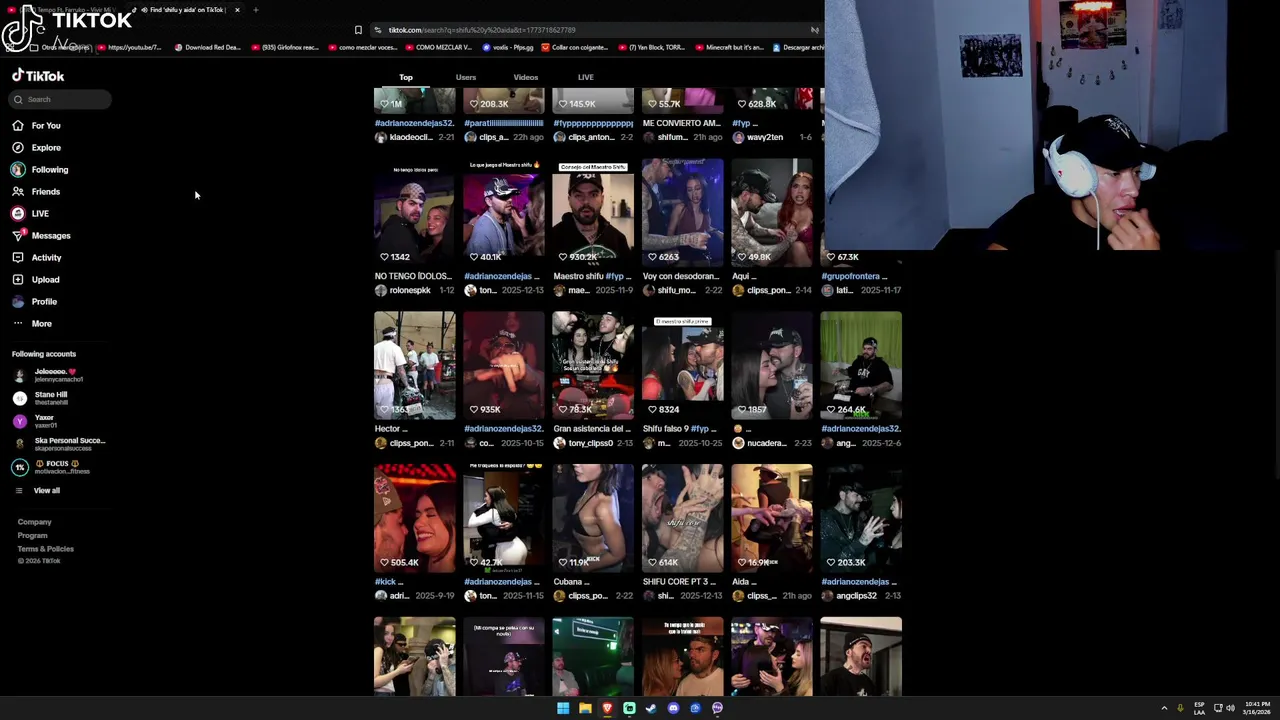This screenshot has height=720, width=1280.
Task: Click the tony_clipss0 username link
Action: click(590, 443)
